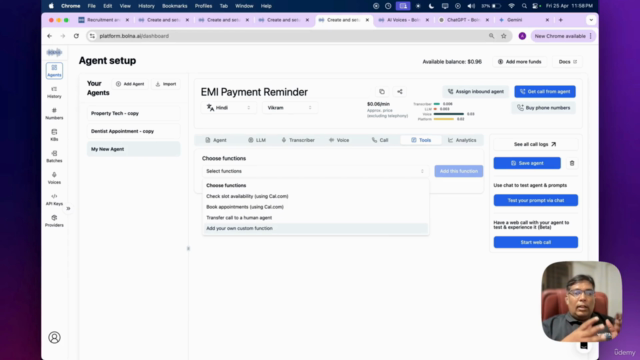Open the Bookmarks menu in menu bar
The width and height of the screenshot is (640, 360).
pyautogui.click(x=174, y=6)
